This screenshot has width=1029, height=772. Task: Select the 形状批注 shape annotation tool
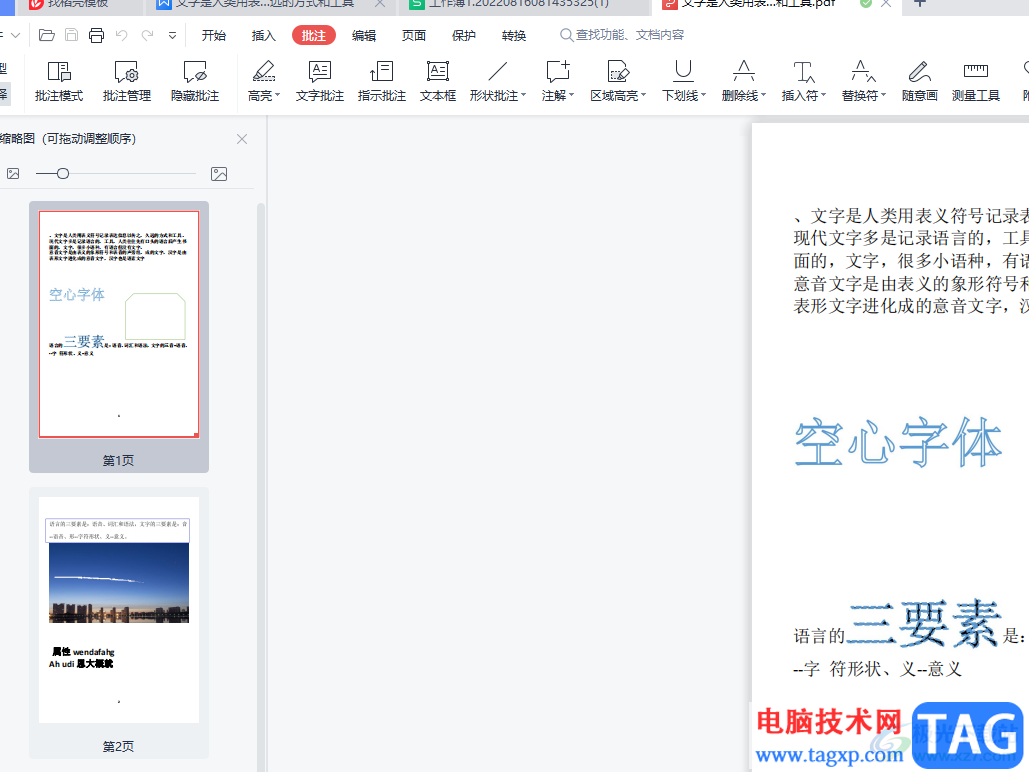pyautogui.click(x=495, y=81)
